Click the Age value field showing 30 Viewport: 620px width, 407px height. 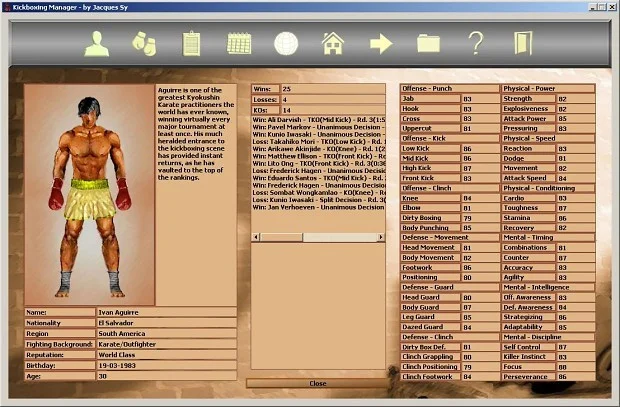(x=166, y=376)
